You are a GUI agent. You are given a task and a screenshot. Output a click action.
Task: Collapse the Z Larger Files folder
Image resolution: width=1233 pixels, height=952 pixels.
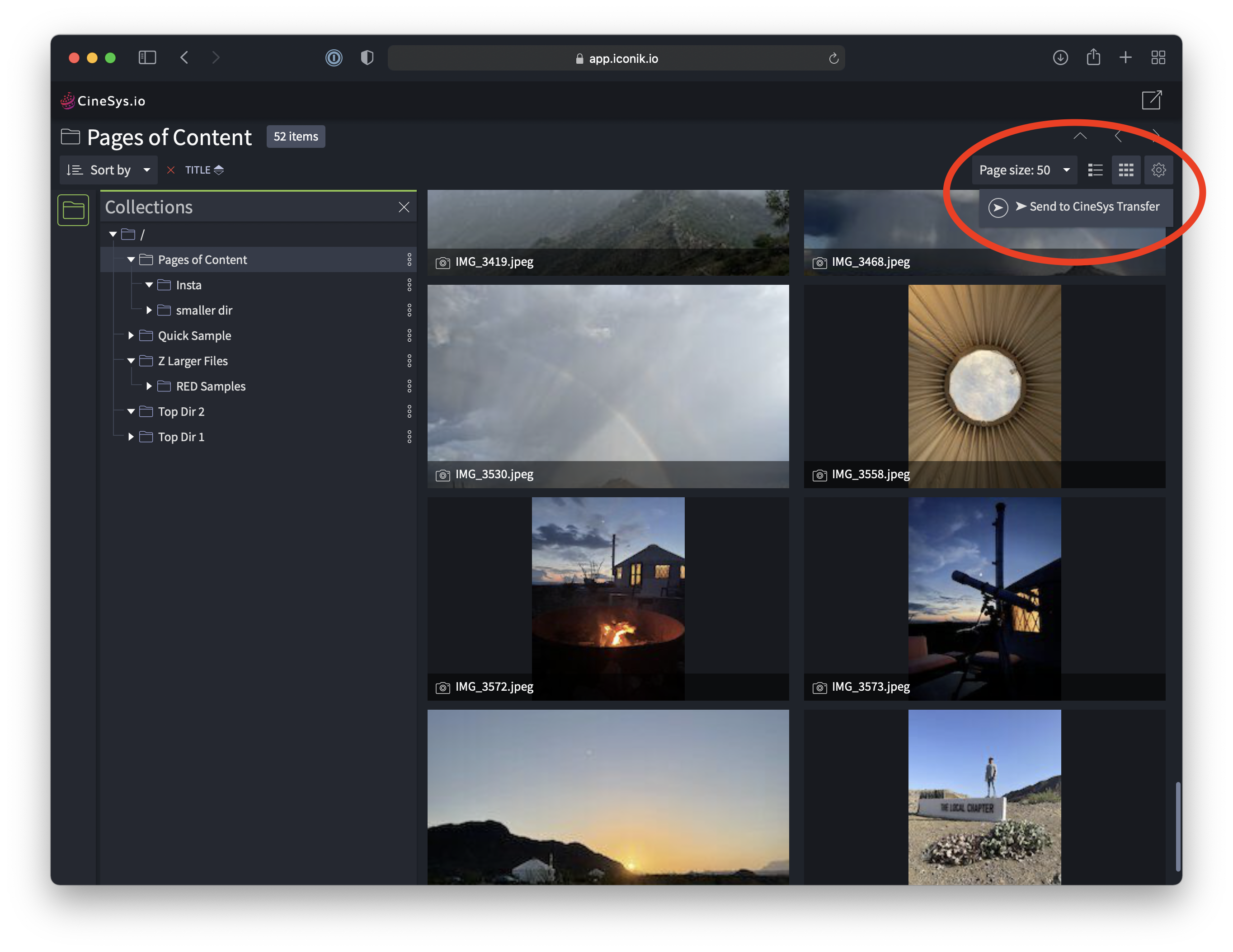coord(131,361)
